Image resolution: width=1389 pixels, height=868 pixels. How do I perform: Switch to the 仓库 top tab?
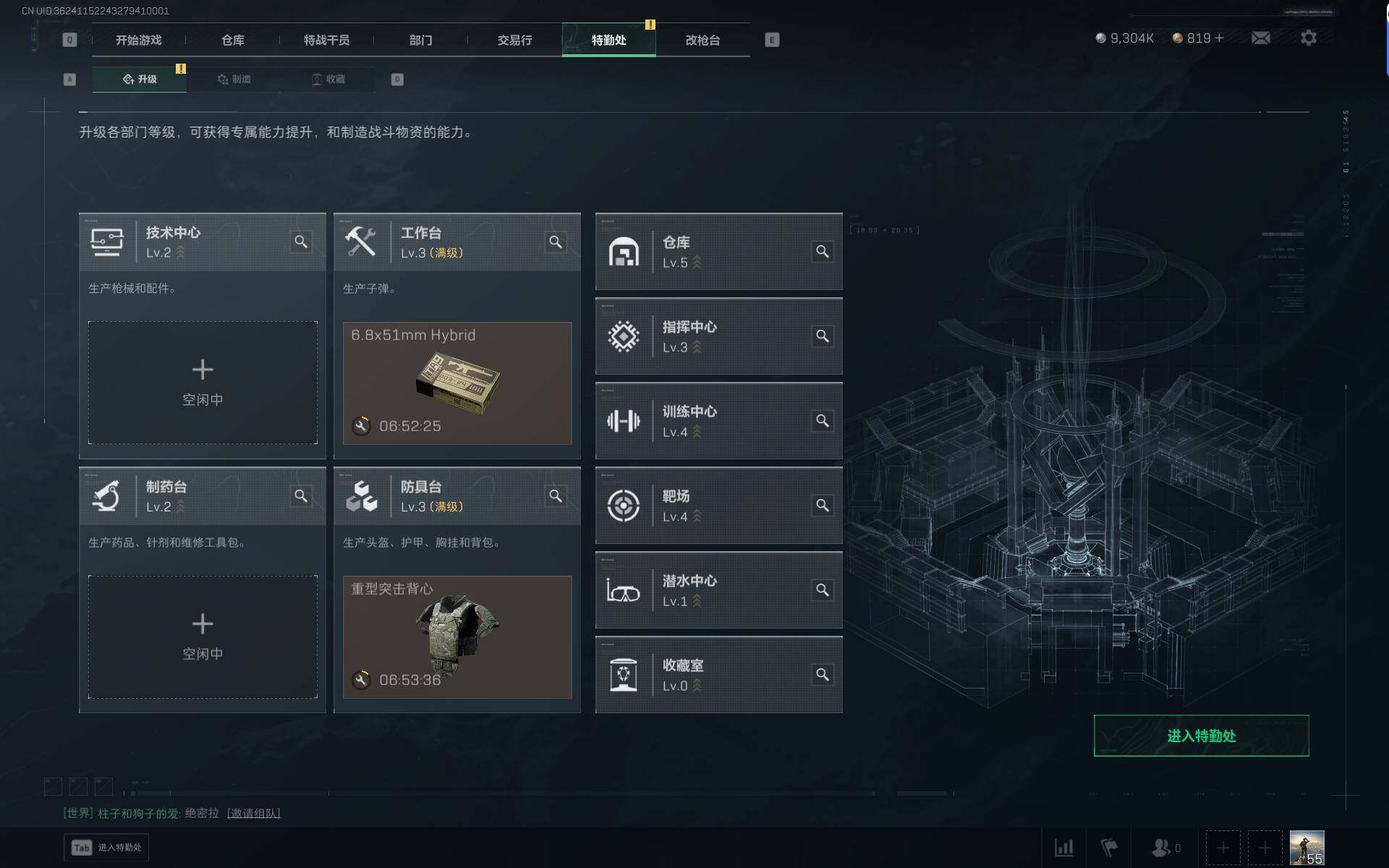point(232,40)
